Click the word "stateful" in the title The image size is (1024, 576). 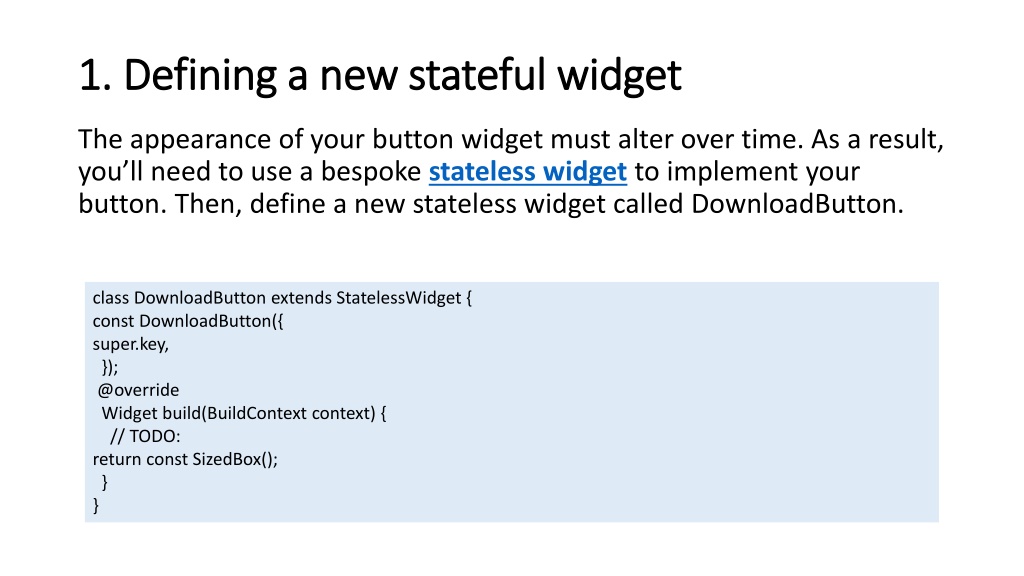[x=477, y=74]
